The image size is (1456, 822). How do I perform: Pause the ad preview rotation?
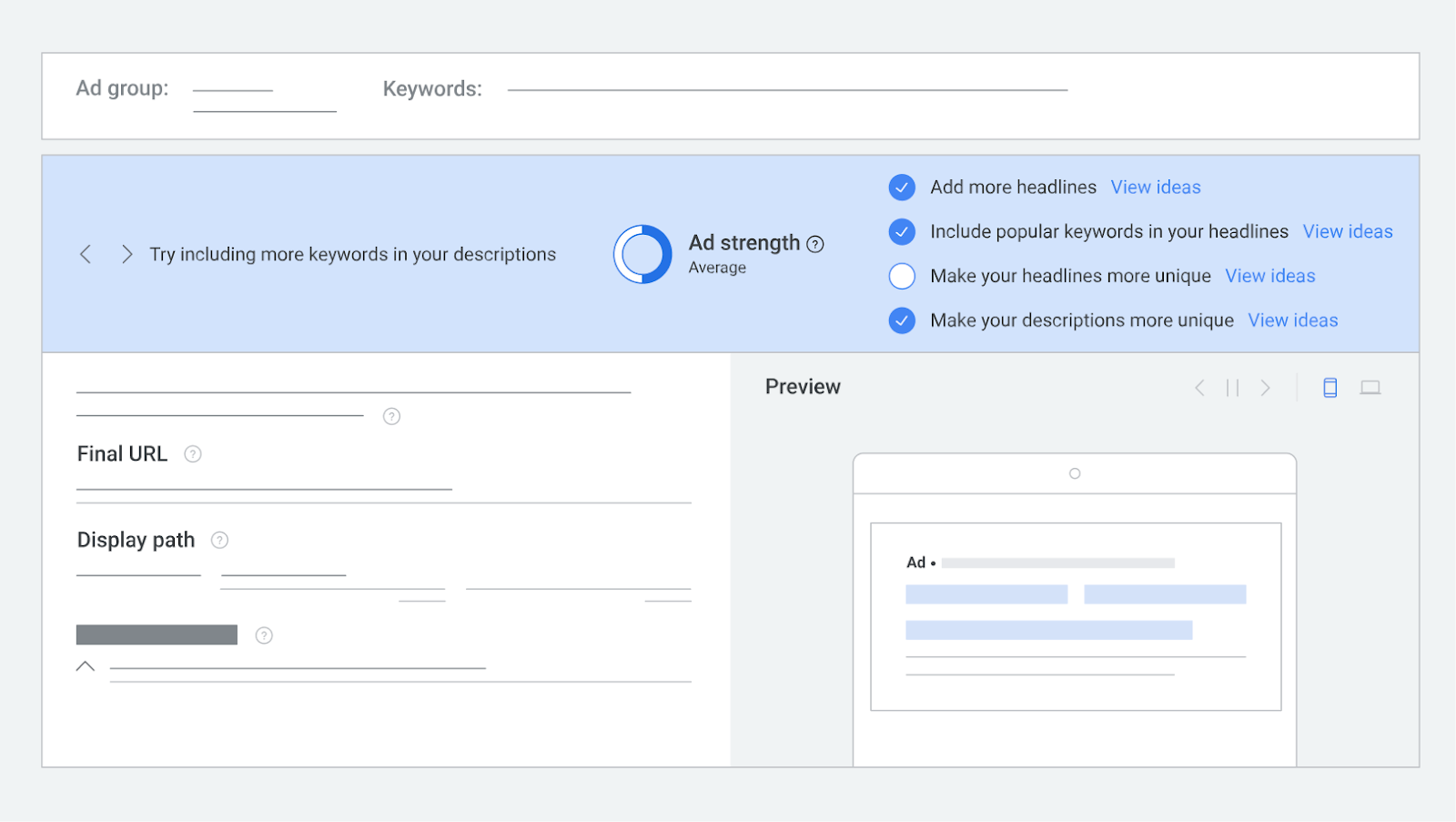[x=1233, y=388]
